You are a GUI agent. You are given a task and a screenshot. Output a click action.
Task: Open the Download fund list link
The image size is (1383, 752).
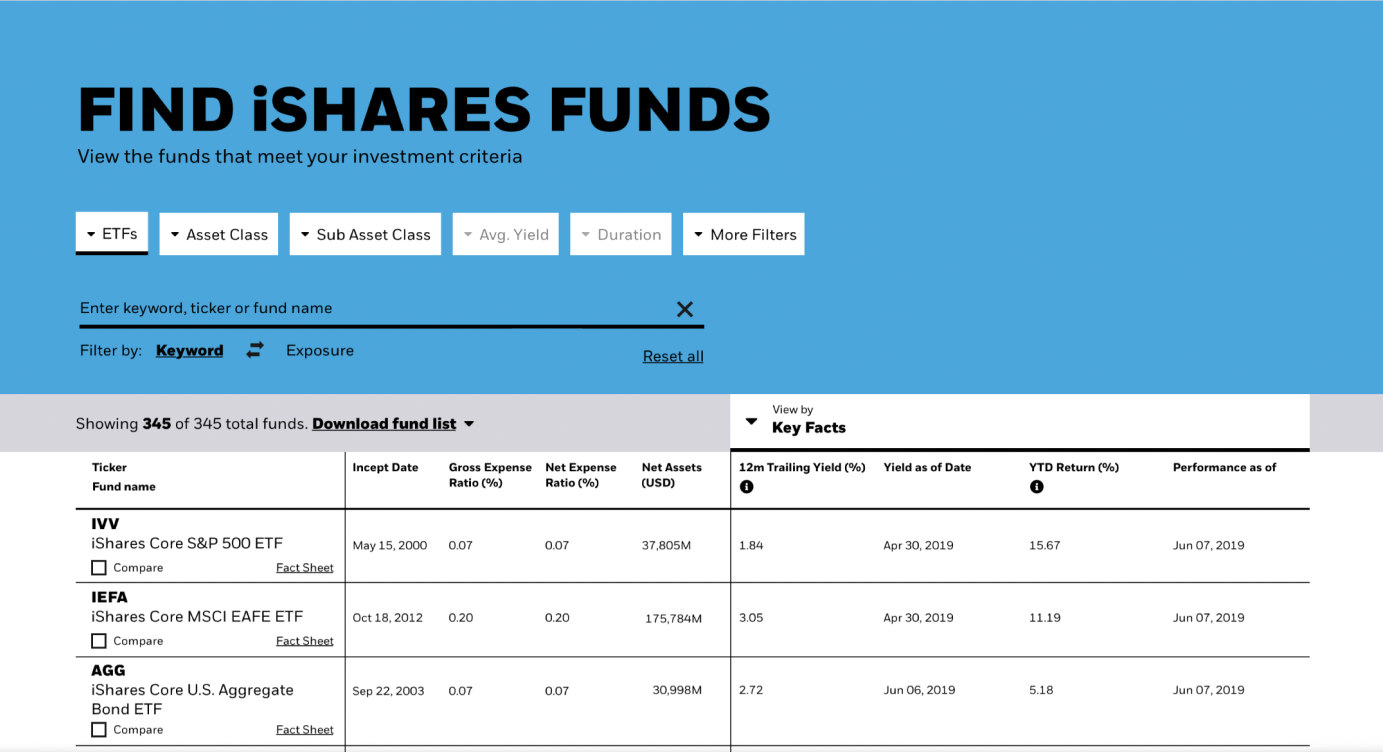(x=384, y=424)
